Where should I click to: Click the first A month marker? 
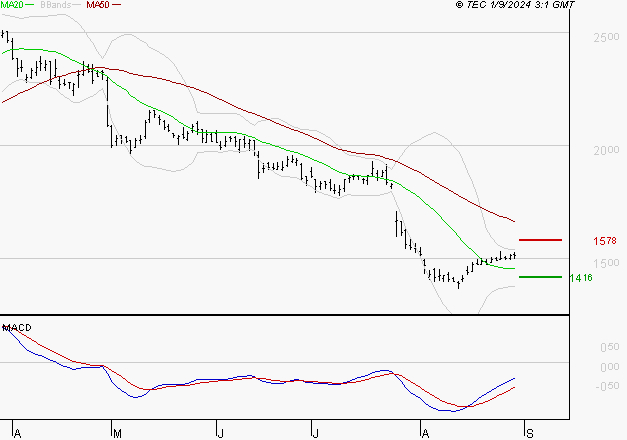(x=17, y=434)
